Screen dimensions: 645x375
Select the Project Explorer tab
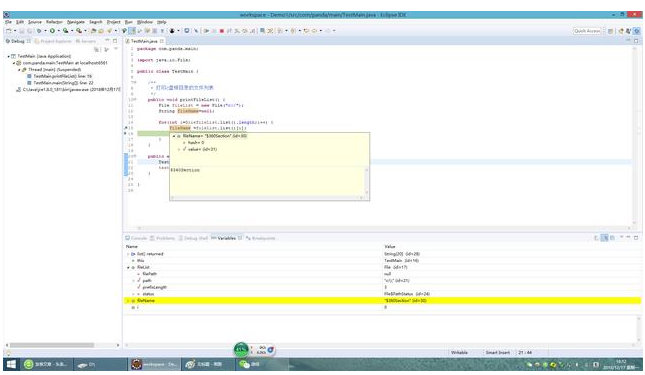(53, 41)
